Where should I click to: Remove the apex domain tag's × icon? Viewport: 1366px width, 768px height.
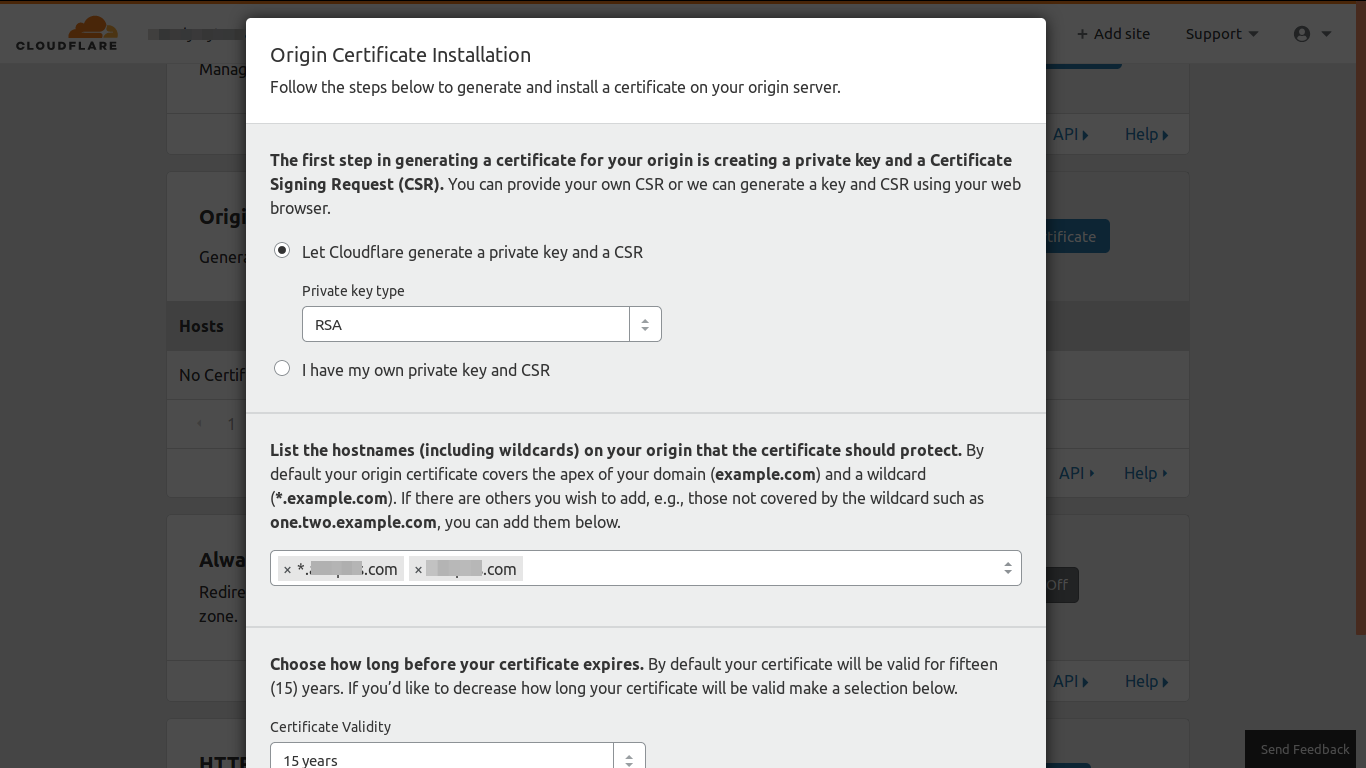point(418,569)
